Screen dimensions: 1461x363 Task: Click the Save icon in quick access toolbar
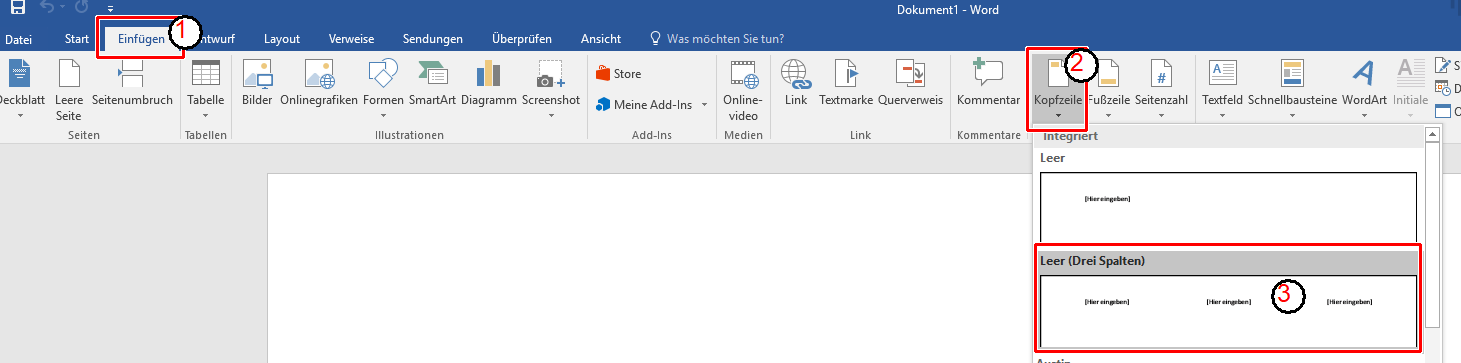18,8
